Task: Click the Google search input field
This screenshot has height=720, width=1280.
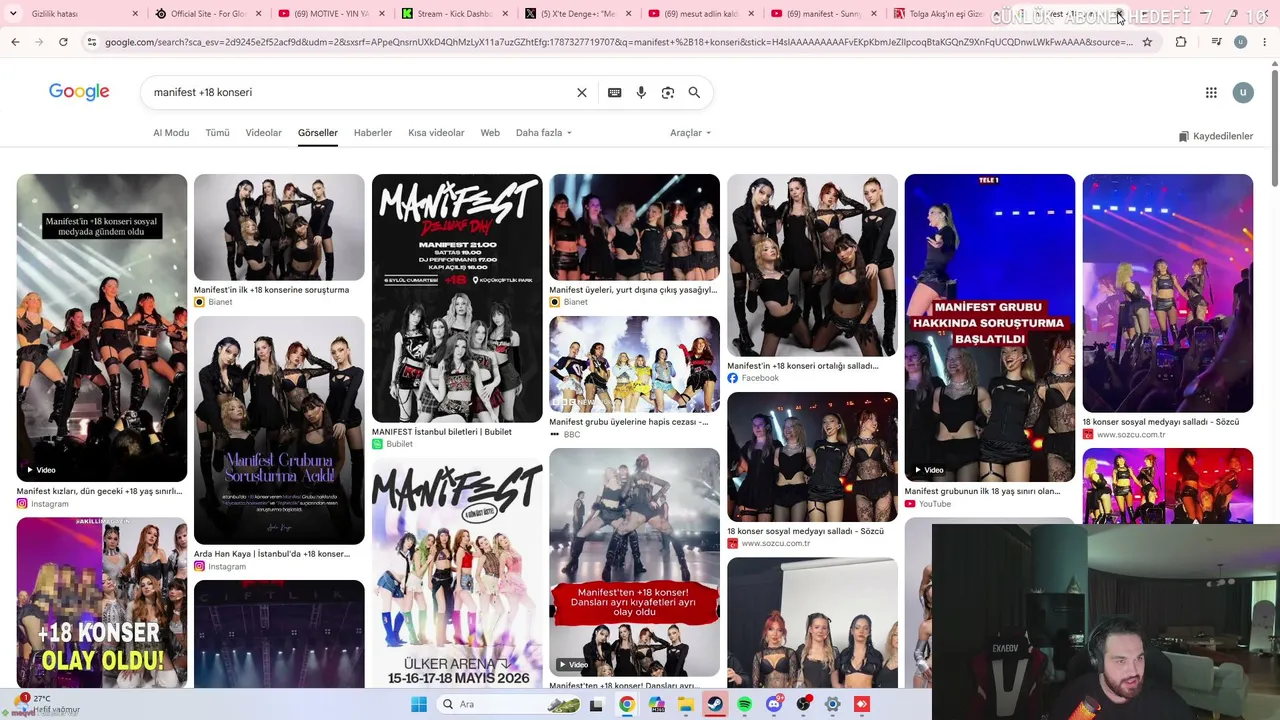Action: coord(360,92)
